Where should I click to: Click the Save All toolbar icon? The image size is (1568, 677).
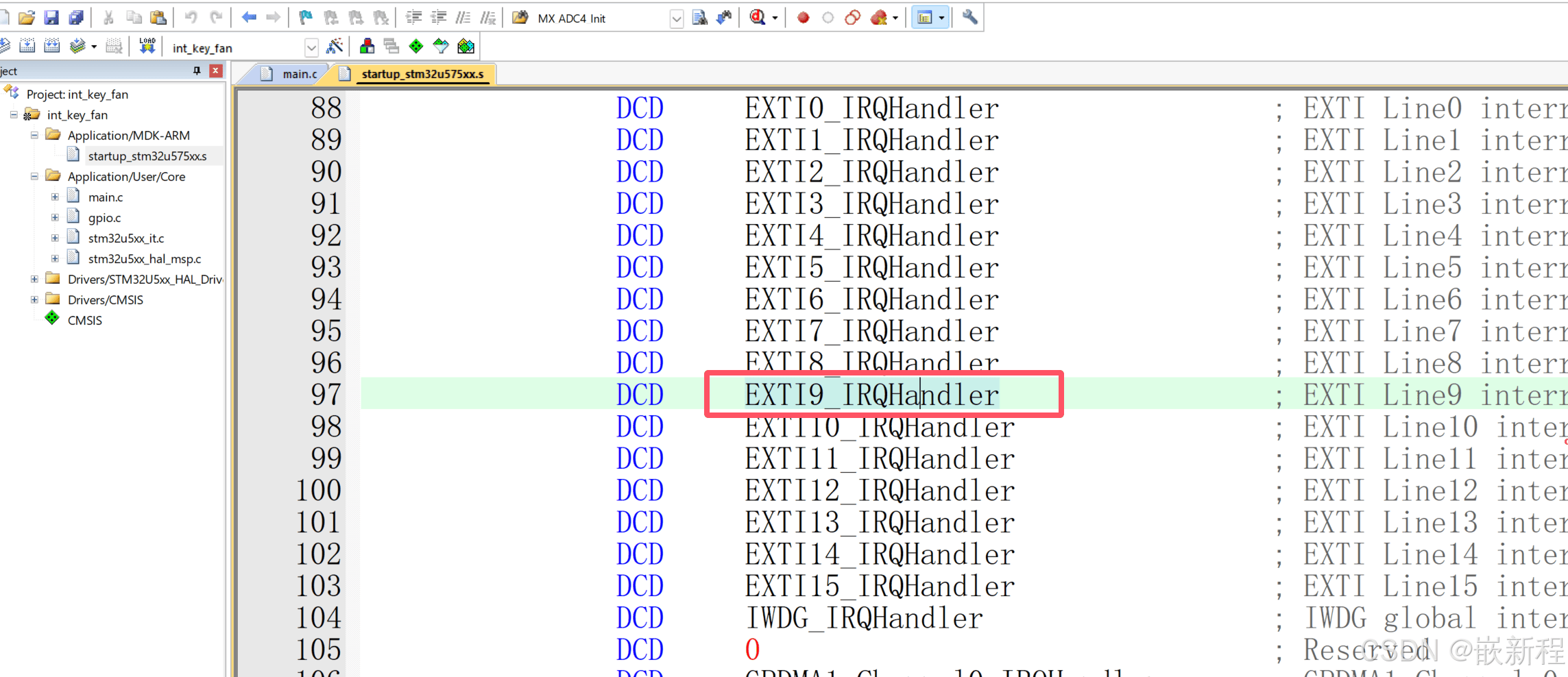(x=75, y=18)
